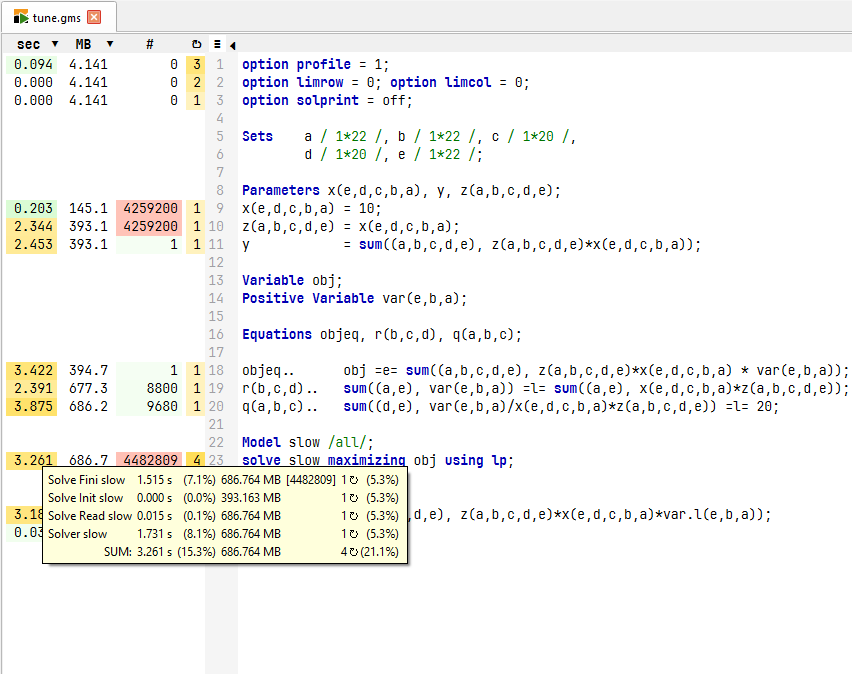Collapse the profiler panel with left arrow

pos(232,45)
